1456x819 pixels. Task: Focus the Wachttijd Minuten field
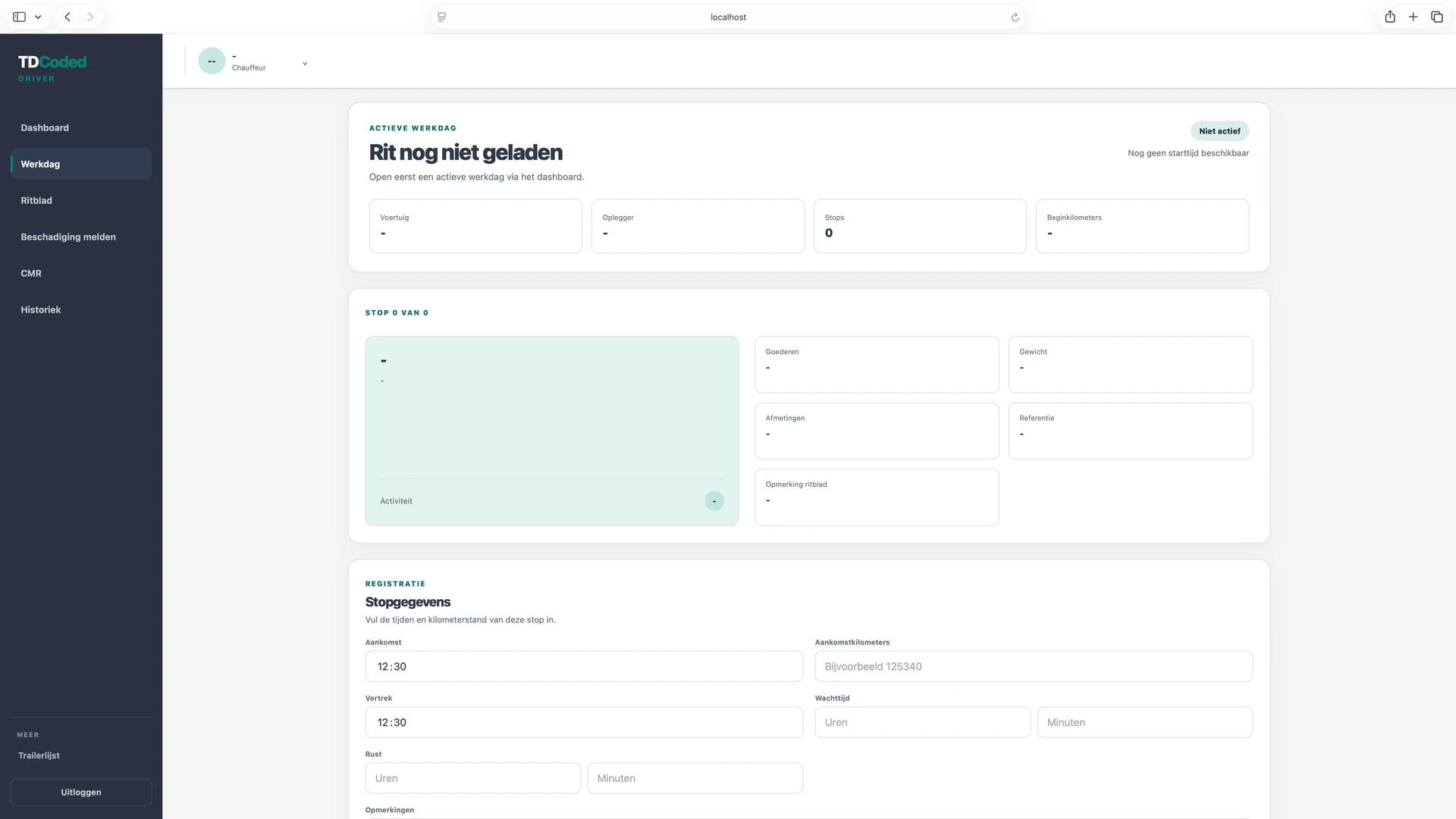1145,722
